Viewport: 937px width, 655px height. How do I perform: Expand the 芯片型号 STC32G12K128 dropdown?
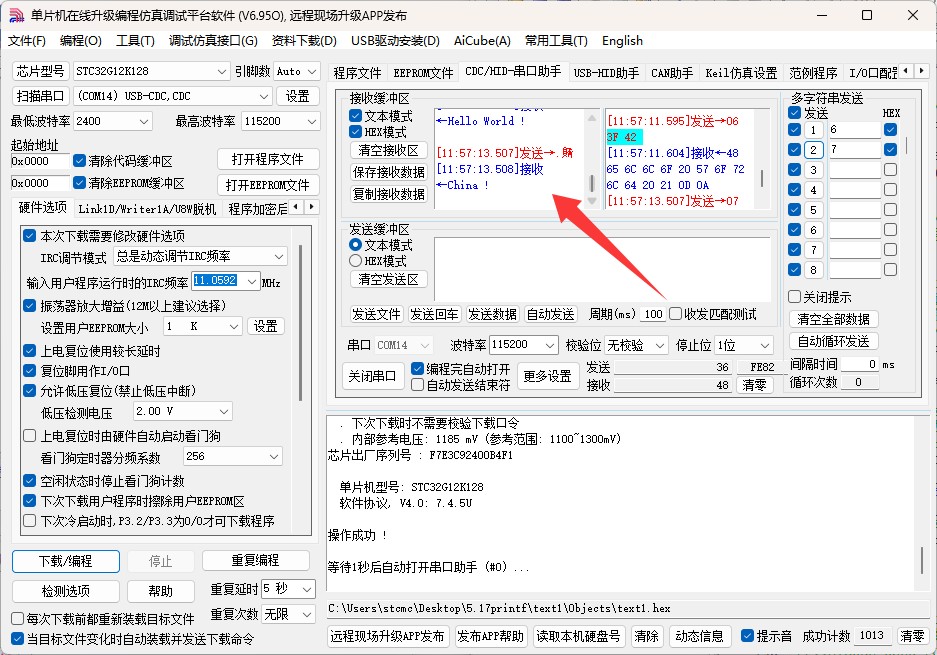222,71
